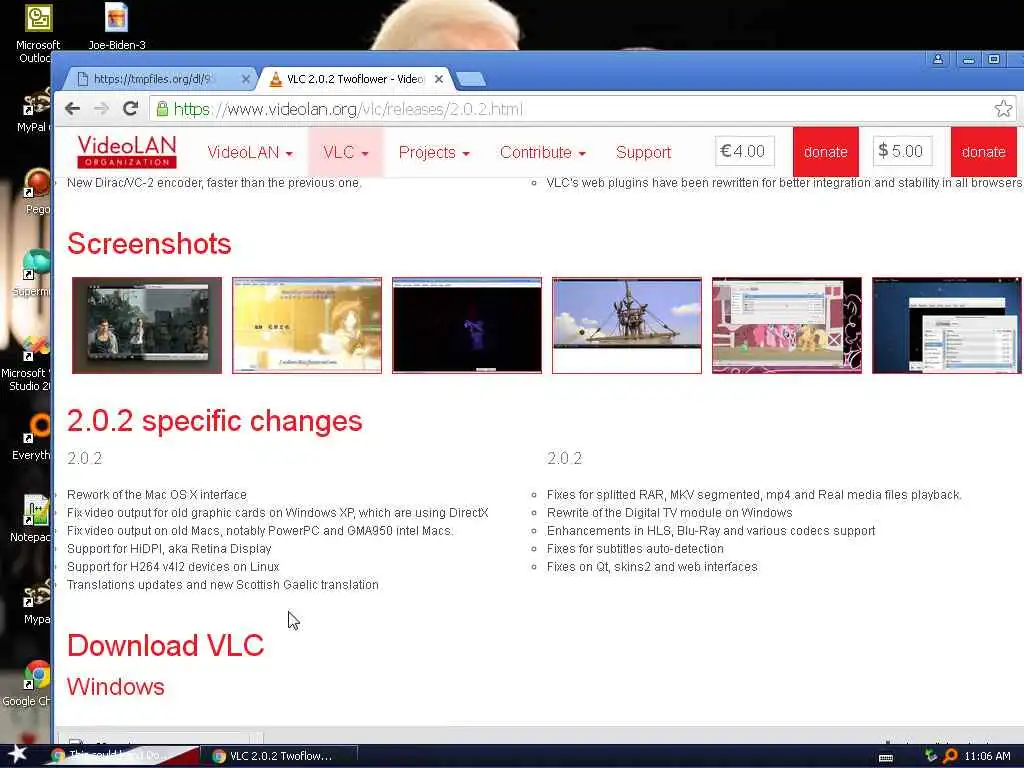Open the yellow anime screenshot thumbnail
Screen dimensions: 1024x768
[x=307, y=325]
